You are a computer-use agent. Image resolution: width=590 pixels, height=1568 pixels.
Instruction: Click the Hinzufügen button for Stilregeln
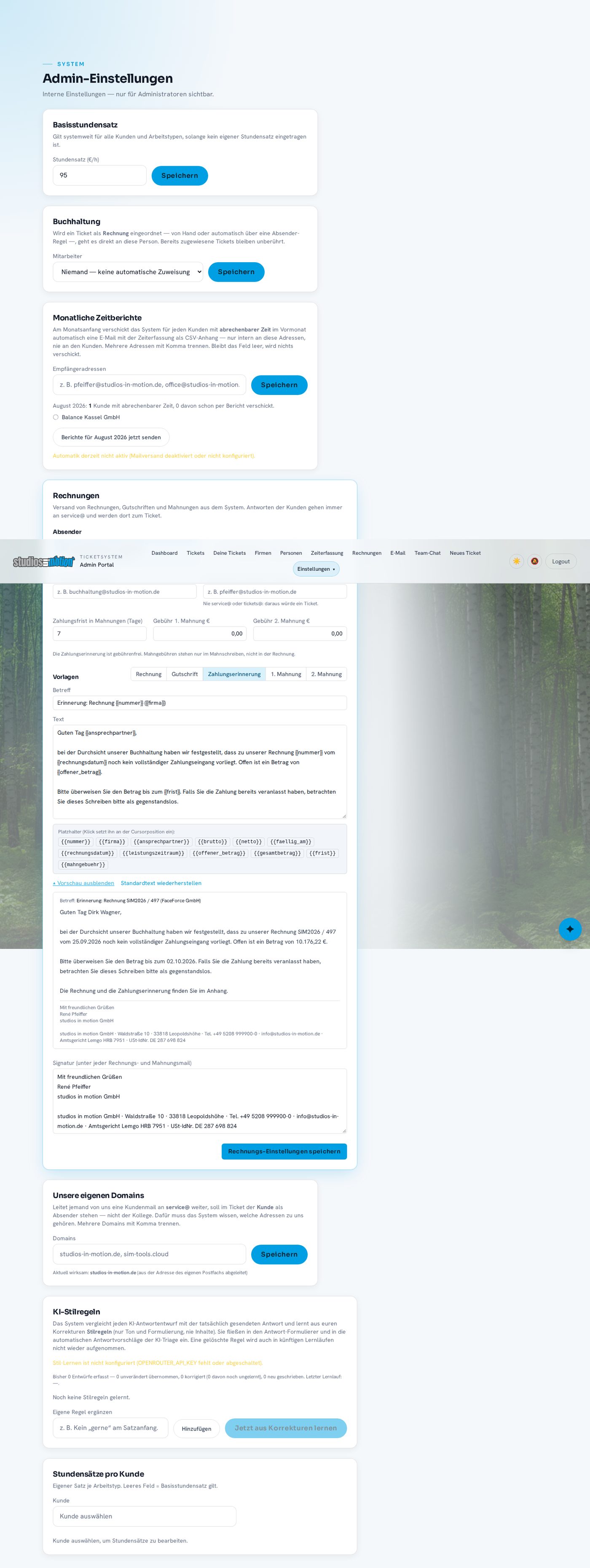197,1428
